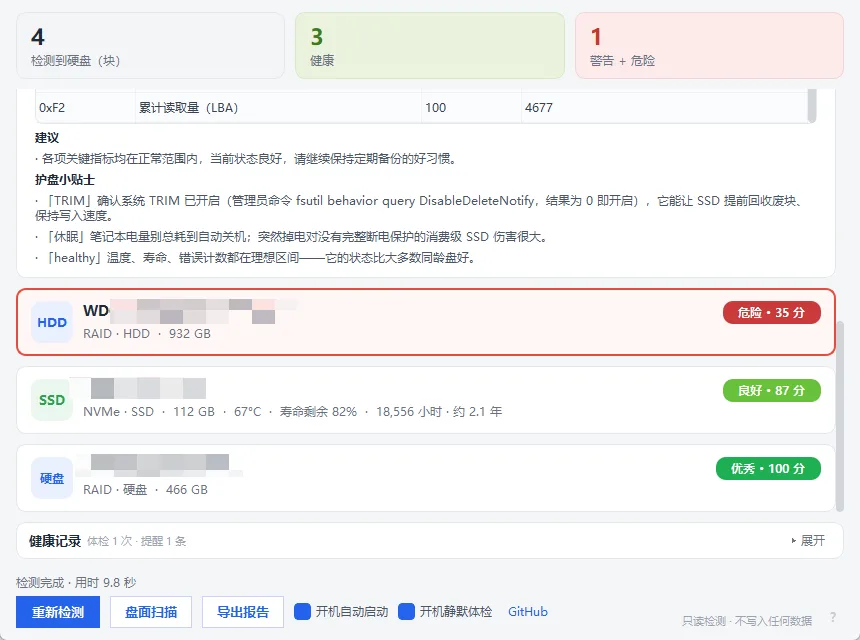Expand the 健康记录 section with 展开
860x640 pixels.
click(808, 541)
